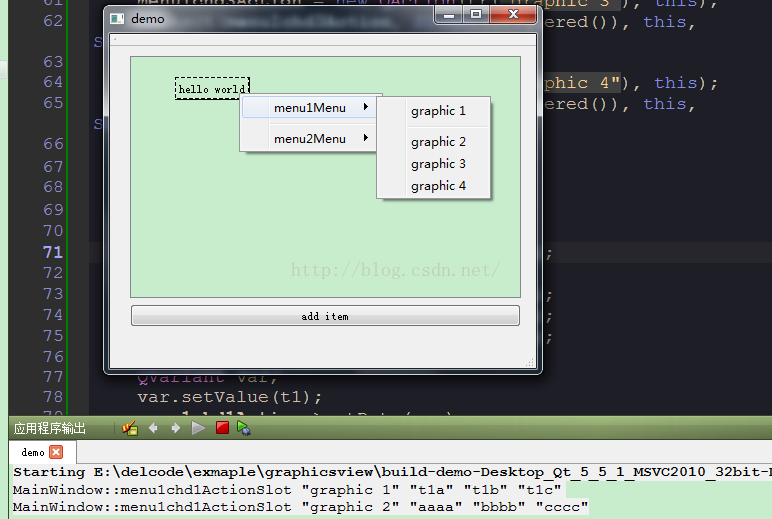Image resolution: width=772 pixels, height=519 pixels.
Task: Click the add item button
Action: (x=325, y=316)
